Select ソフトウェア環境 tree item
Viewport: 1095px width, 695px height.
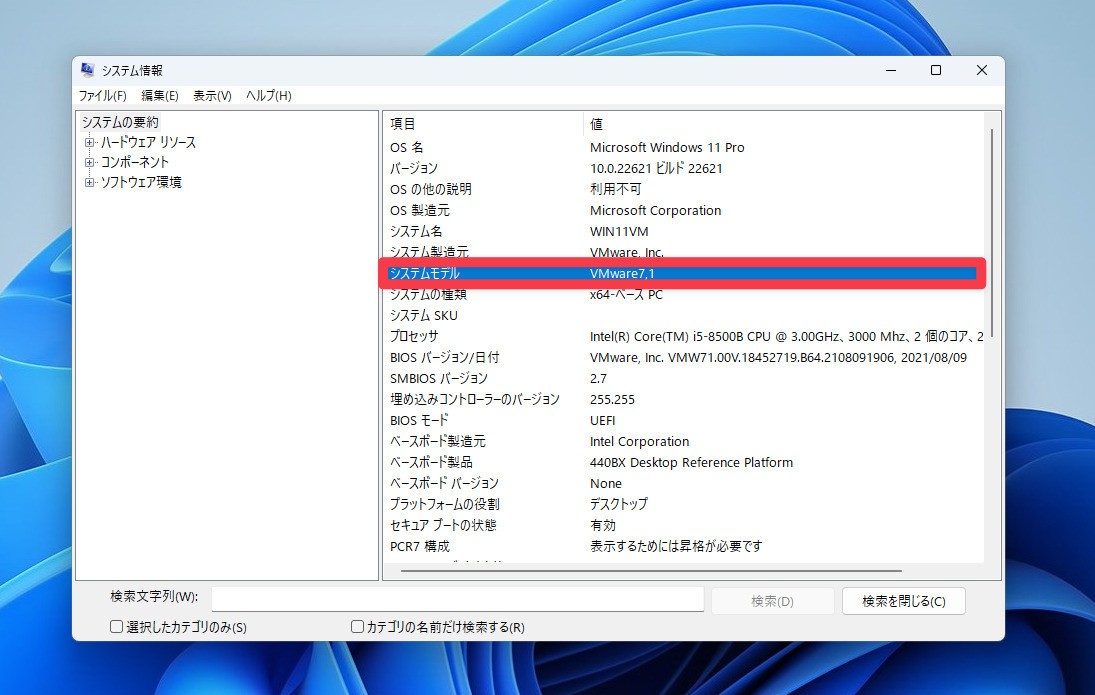tap(141, 182)
